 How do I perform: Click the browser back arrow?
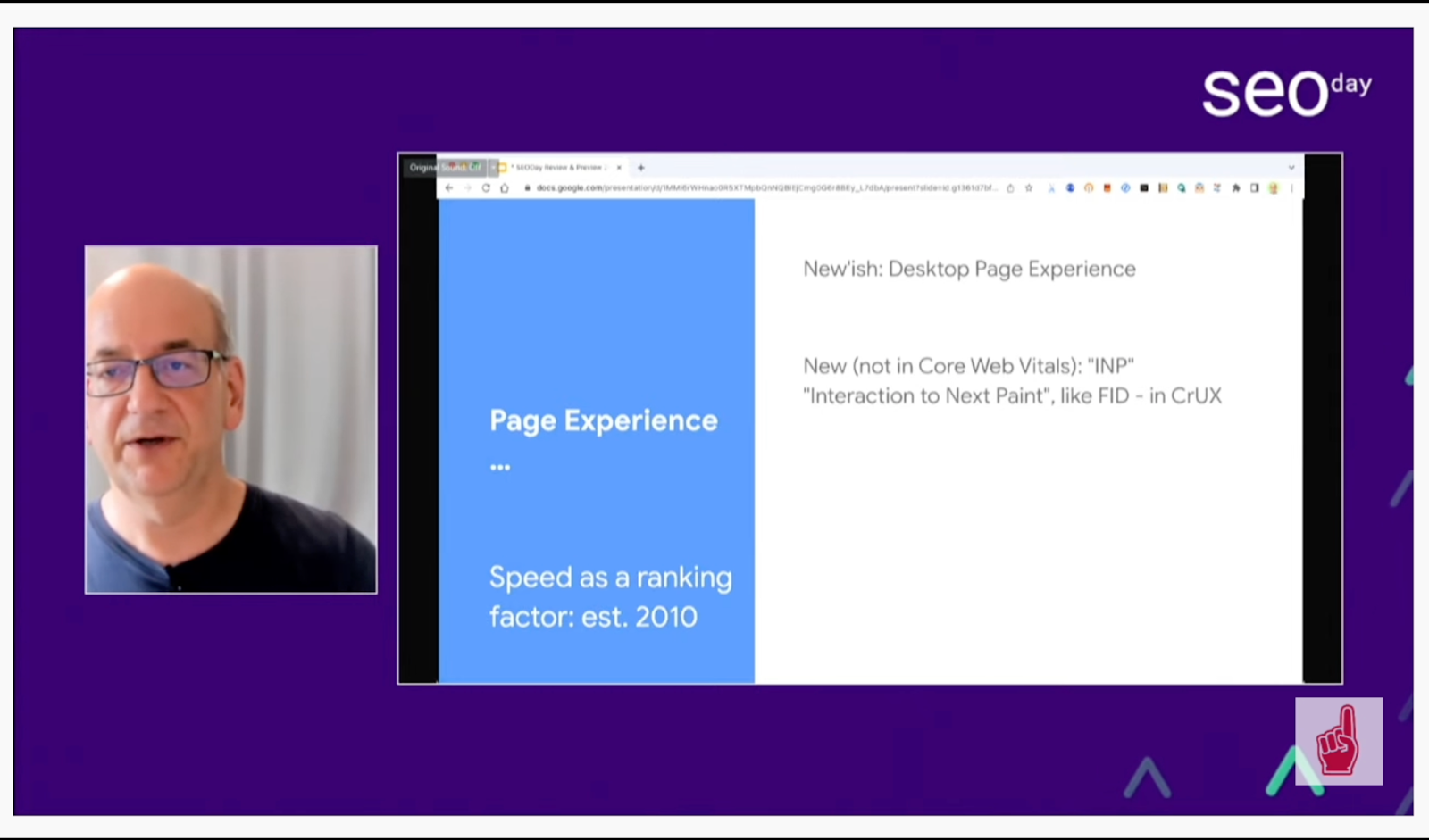point(449,188)
